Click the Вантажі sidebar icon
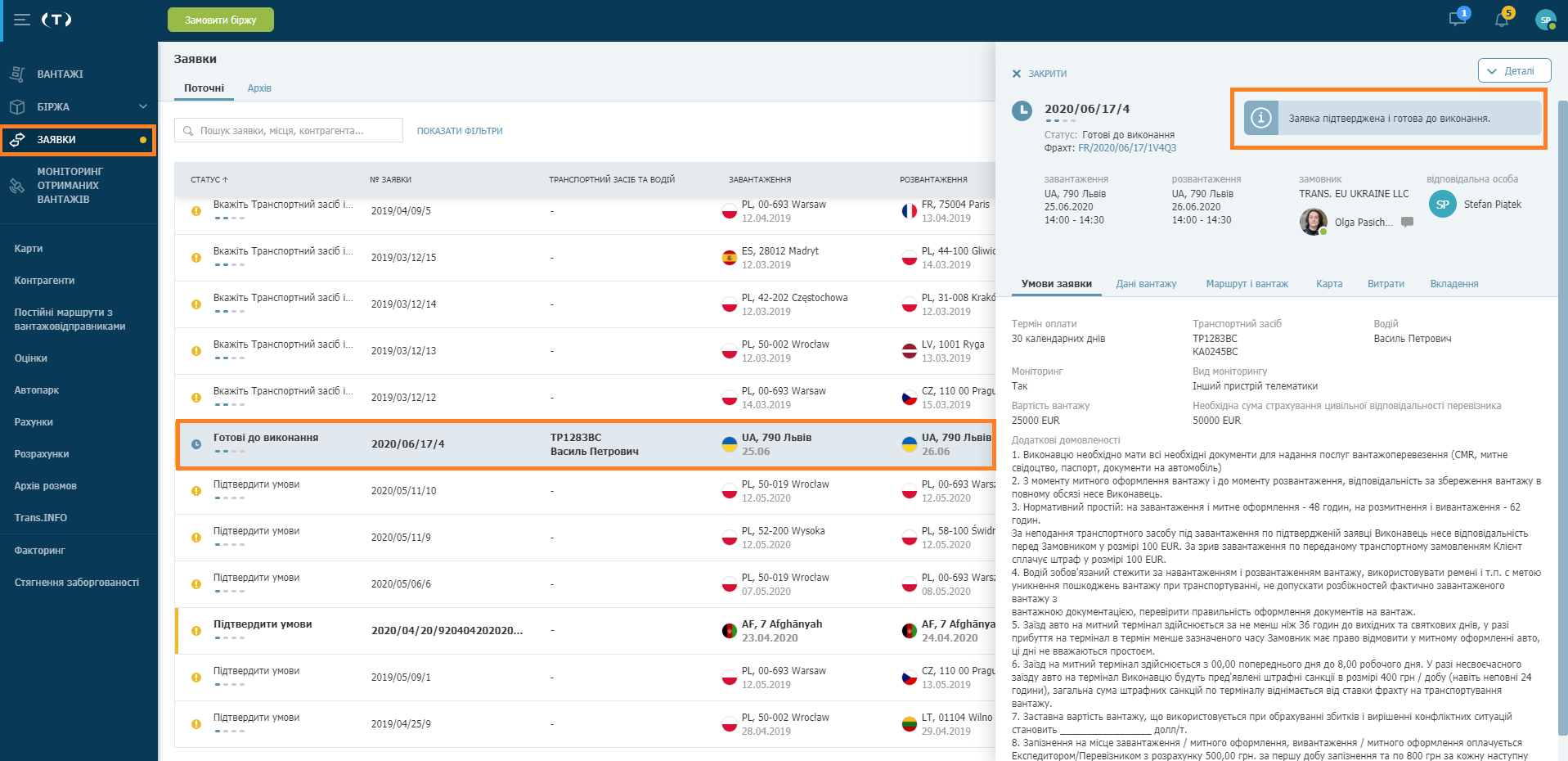Viewport: 1568px width, 761px height. (17, 74)
